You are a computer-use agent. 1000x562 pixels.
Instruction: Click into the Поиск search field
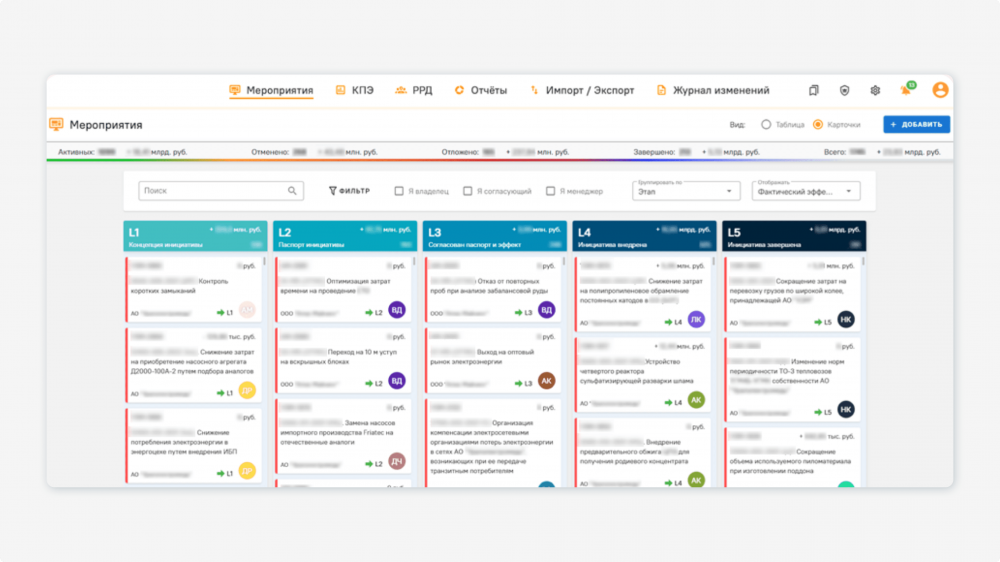click(x=221, y=191)
